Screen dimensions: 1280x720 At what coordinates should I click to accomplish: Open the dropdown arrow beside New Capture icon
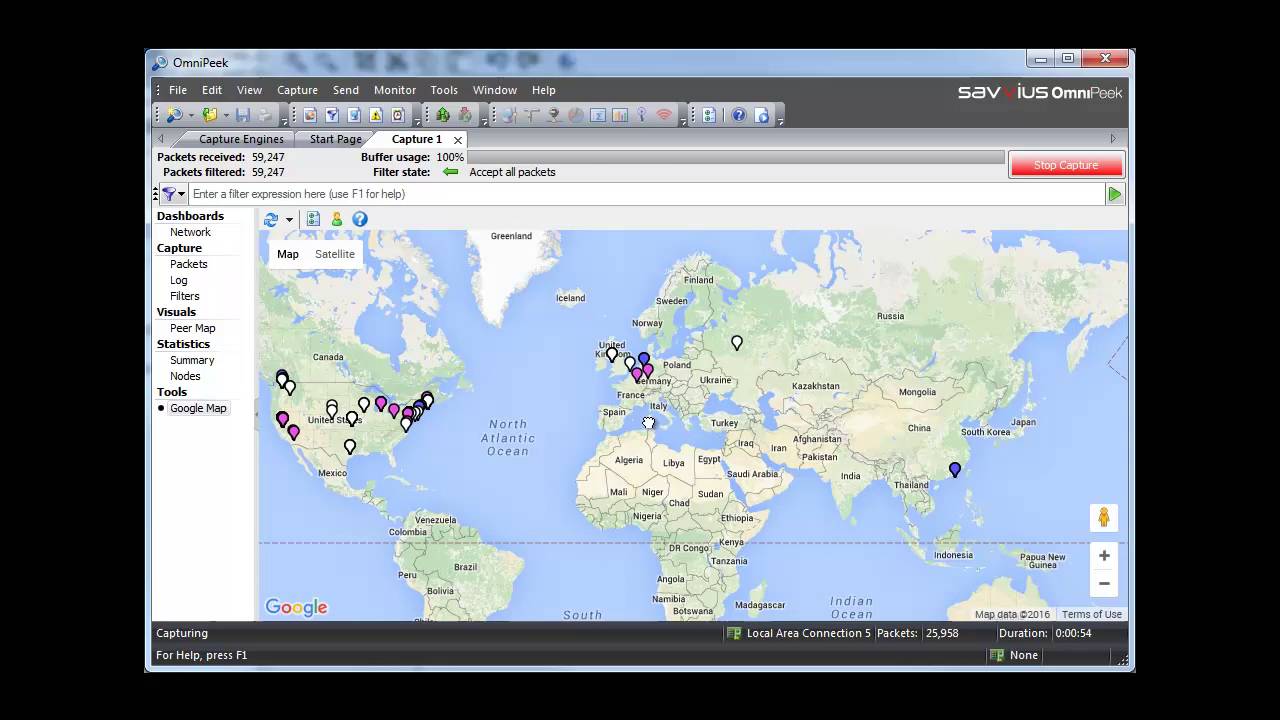point(191,115)
